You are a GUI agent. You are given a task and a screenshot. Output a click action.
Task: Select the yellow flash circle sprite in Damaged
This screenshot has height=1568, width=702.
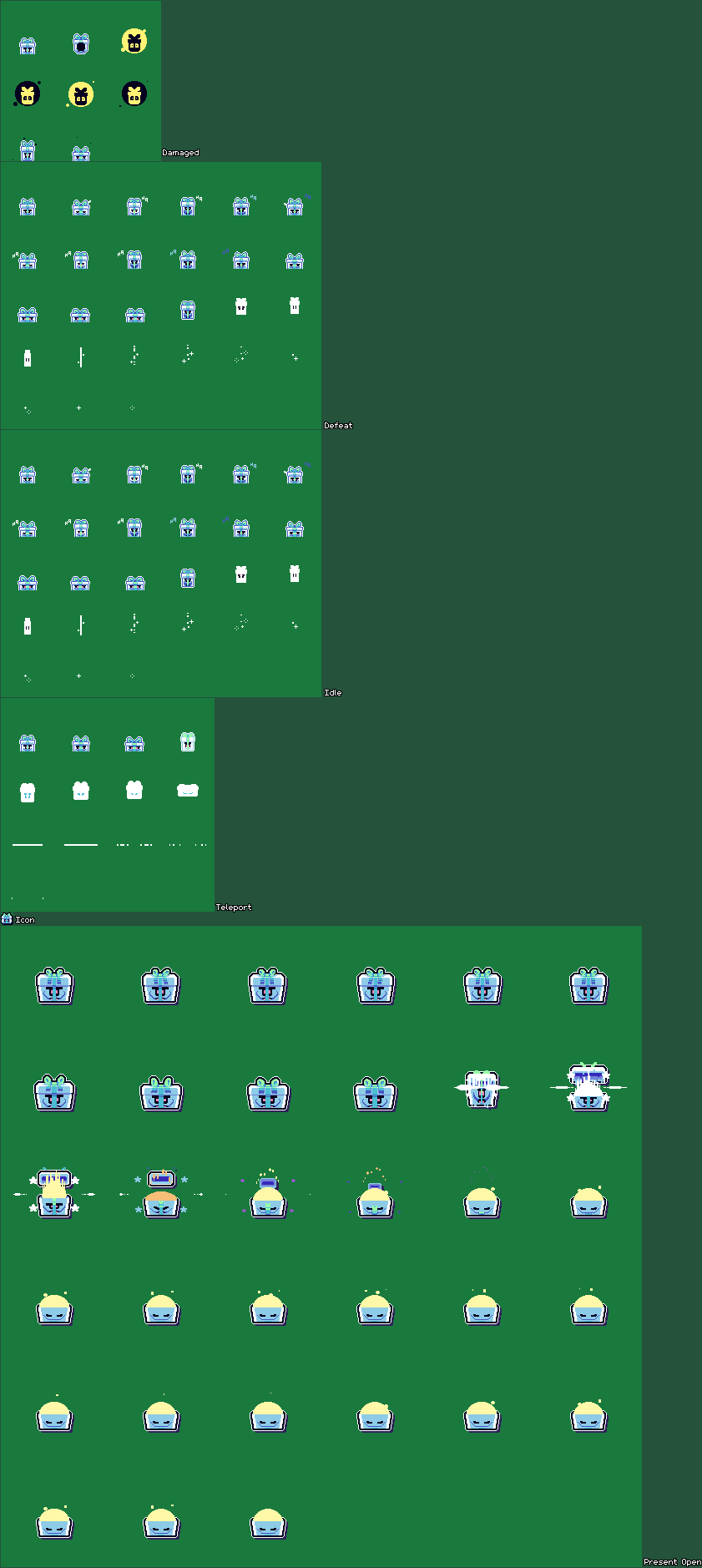[134, 41]
